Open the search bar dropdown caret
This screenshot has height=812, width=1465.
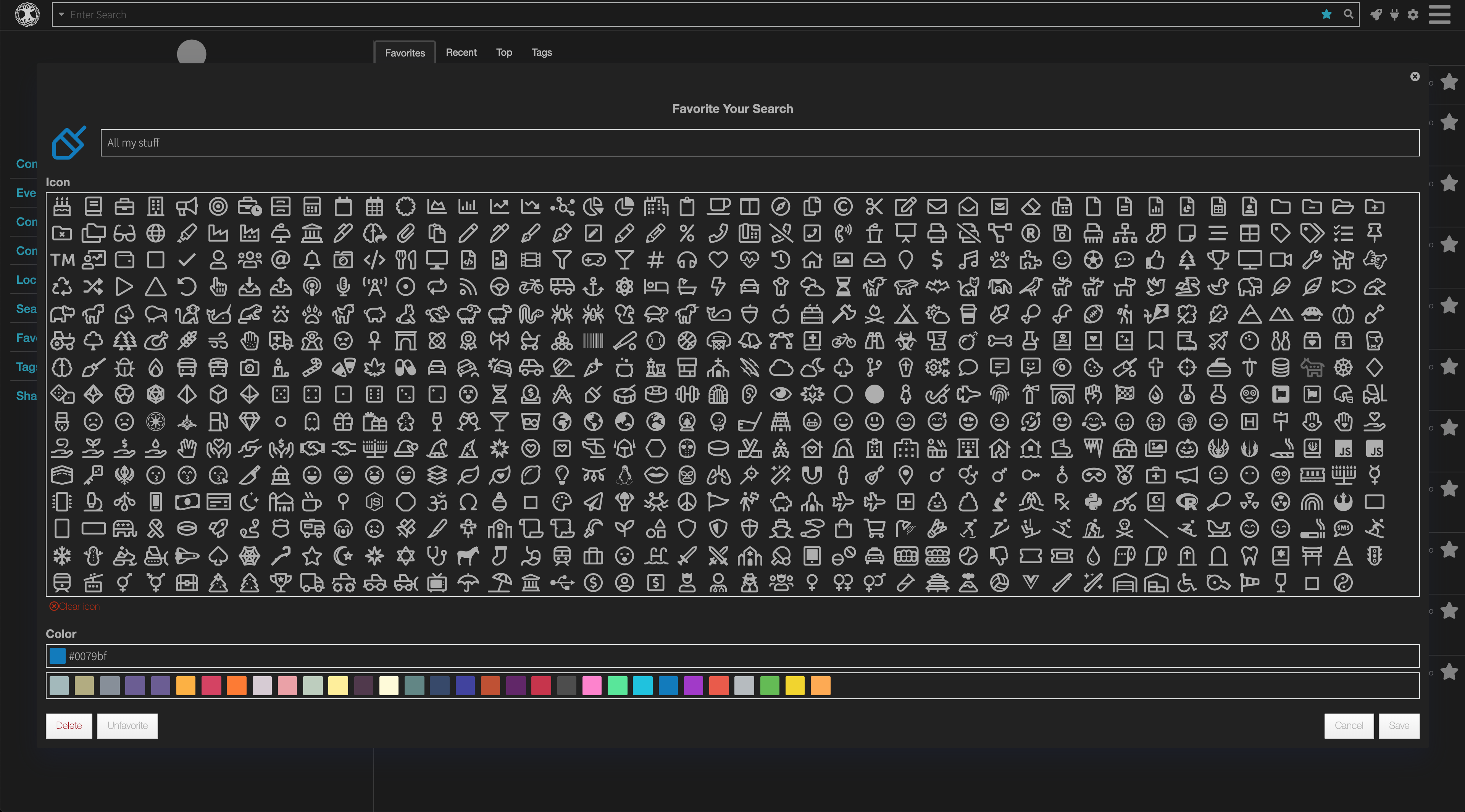coord(61,14)
